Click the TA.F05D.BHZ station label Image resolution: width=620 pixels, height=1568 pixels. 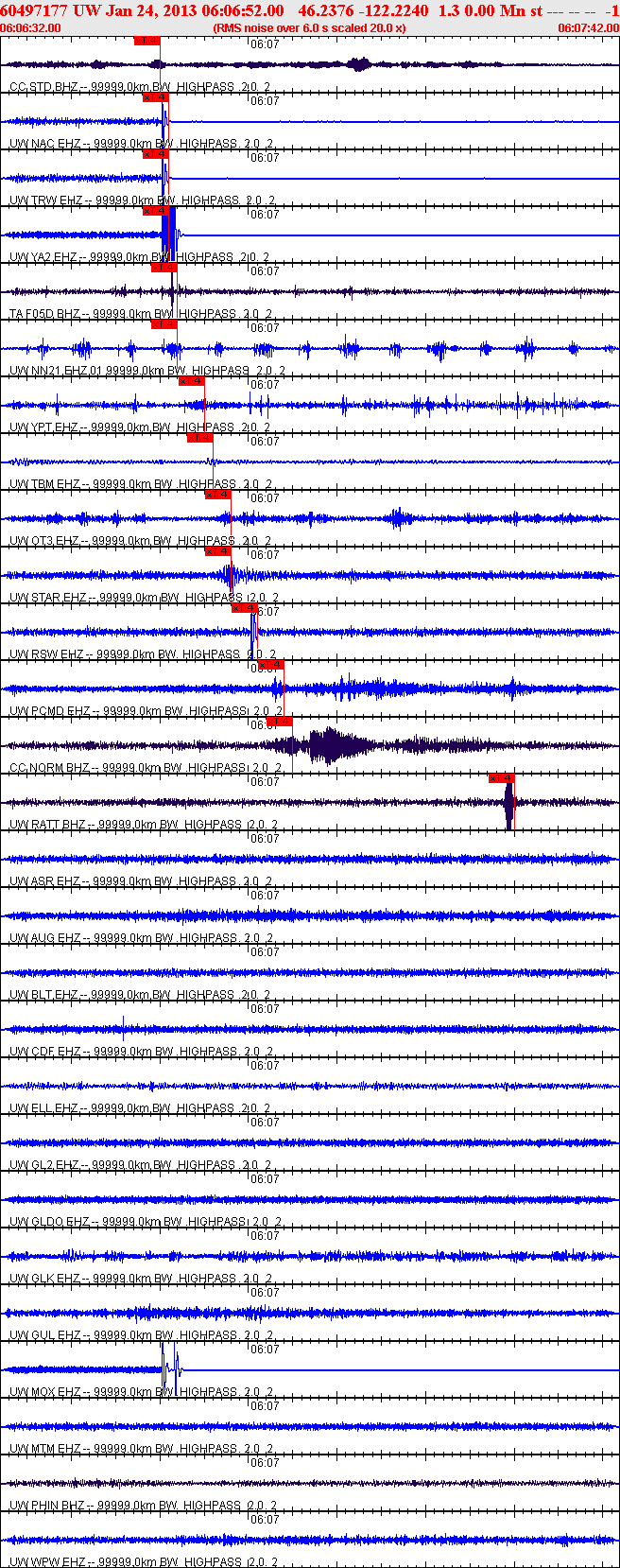pyautogui.click(x=141, y=314)
